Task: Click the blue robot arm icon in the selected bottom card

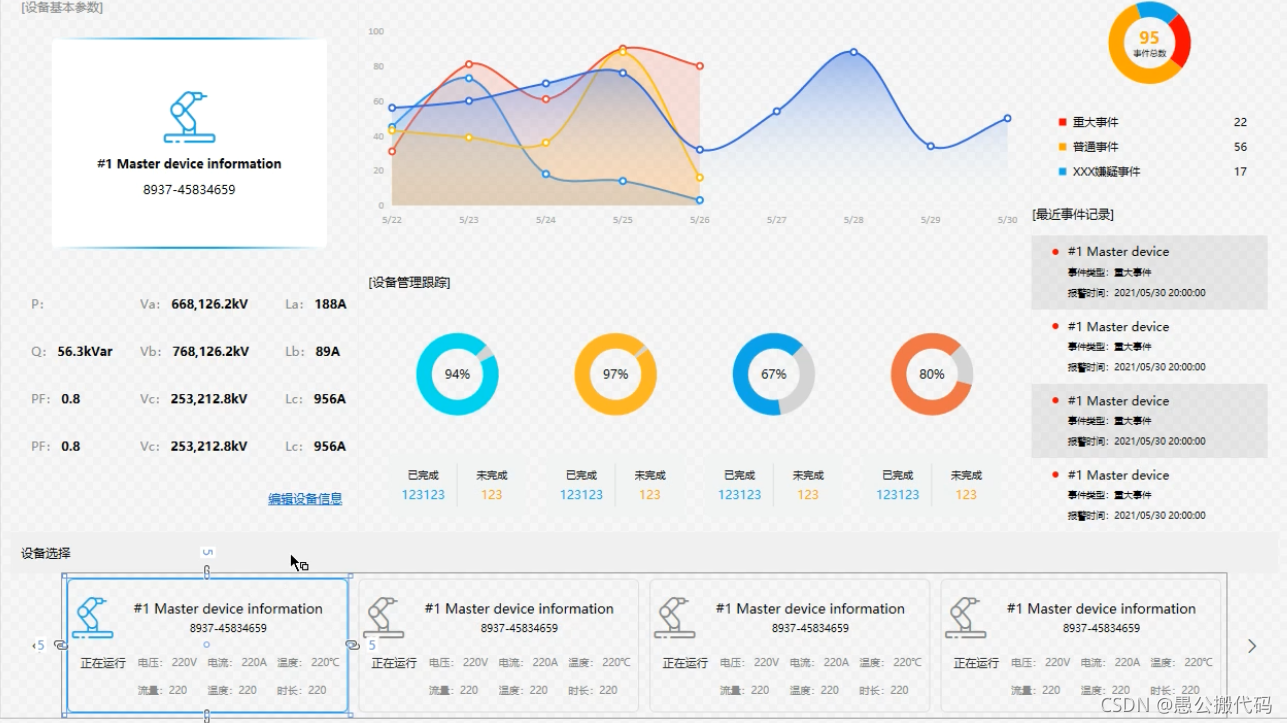Action: tap(93, 618)
